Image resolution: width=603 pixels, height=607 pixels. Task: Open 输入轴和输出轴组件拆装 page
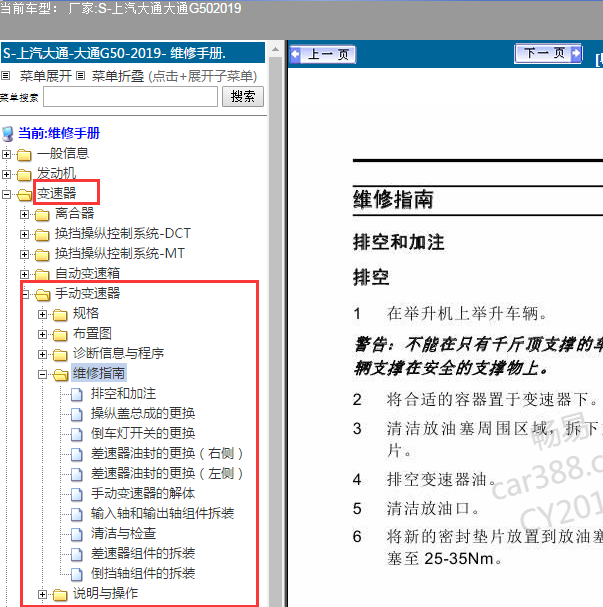point(163,514)
